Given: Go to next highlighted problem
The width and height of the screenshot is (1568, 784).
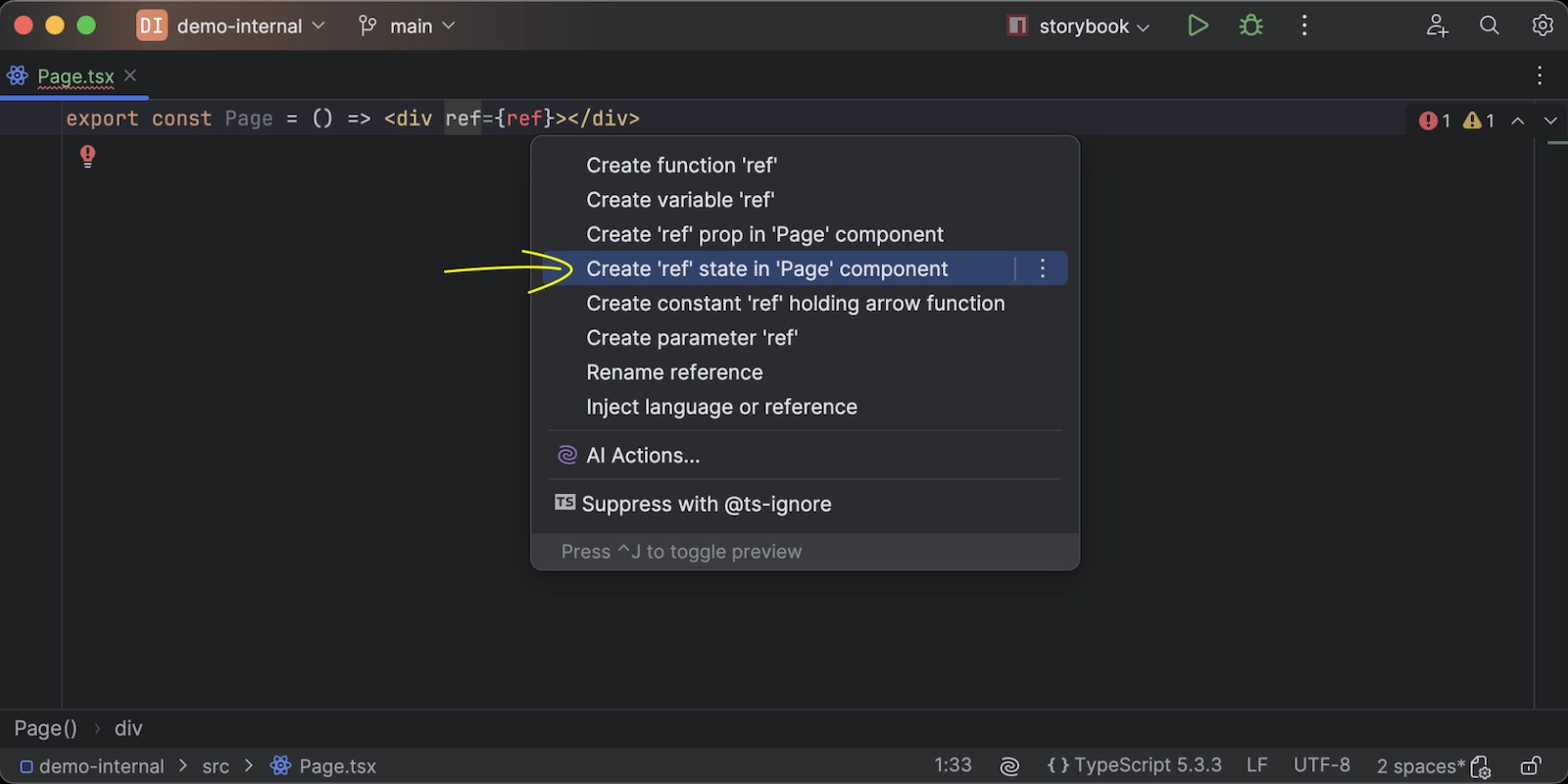Looking at the screenshot, I should 1550,121.
